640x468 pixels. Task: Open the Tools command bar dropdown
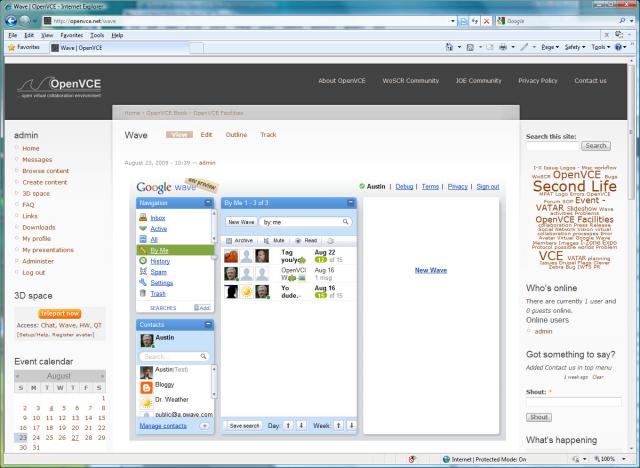pyautogui.click(x=600, y=47)
